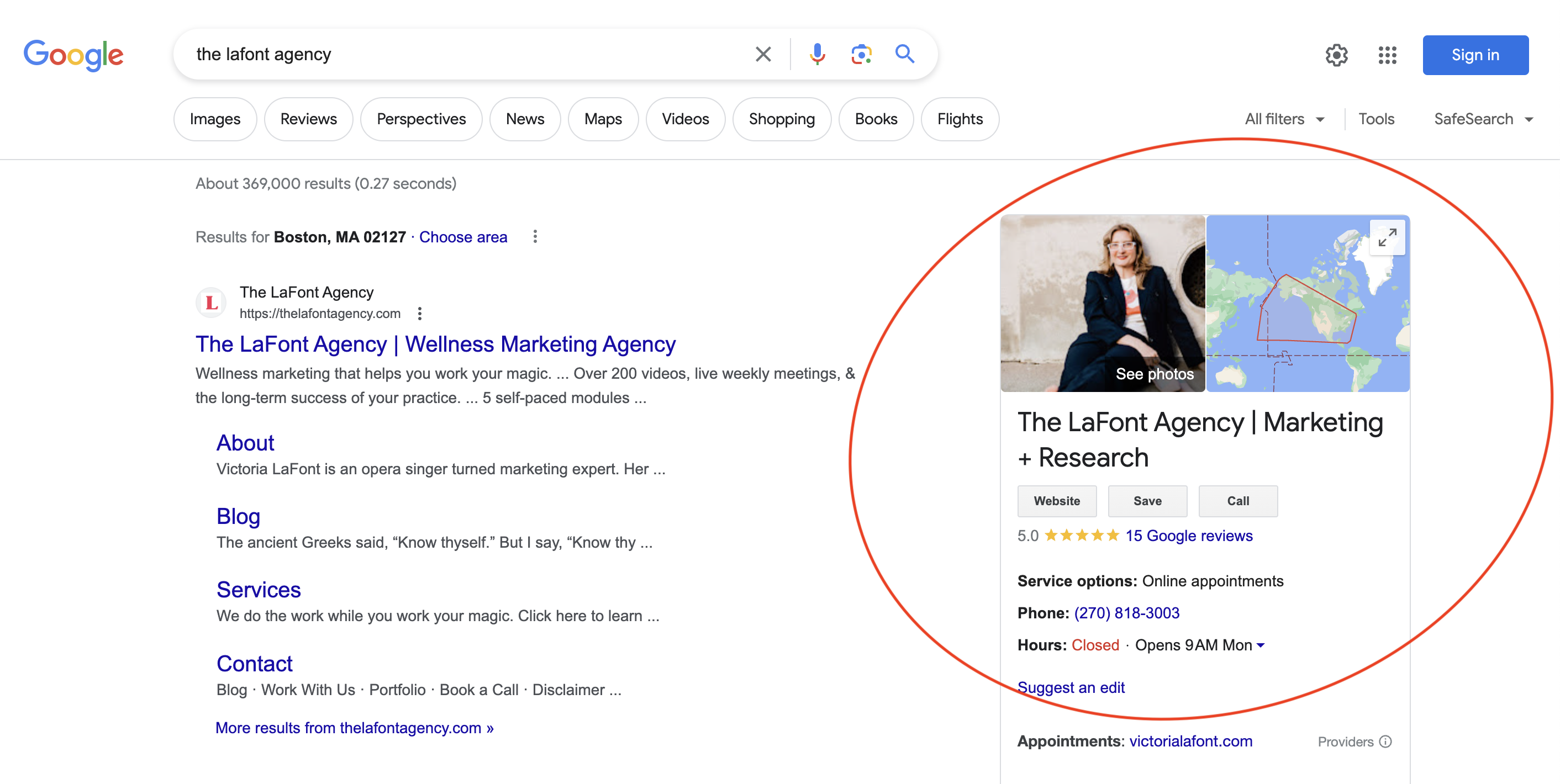Click 'The LaFont Agency | Marketing + Research' title
Viewport: 1560px width, 784px height.
pos(1200,439)
